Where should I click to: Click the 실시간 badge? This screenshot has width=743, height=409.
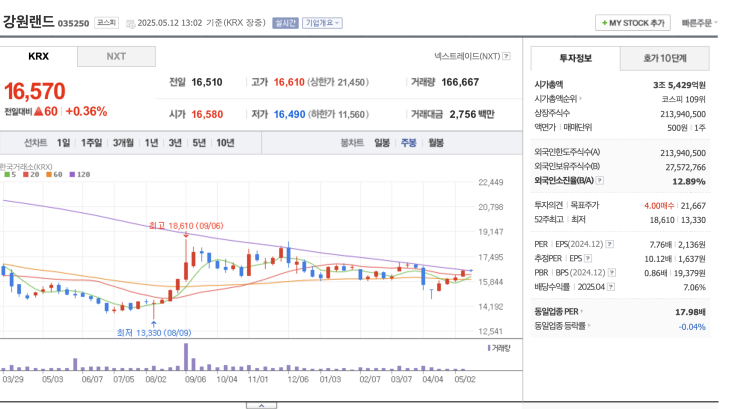[285, 23]
